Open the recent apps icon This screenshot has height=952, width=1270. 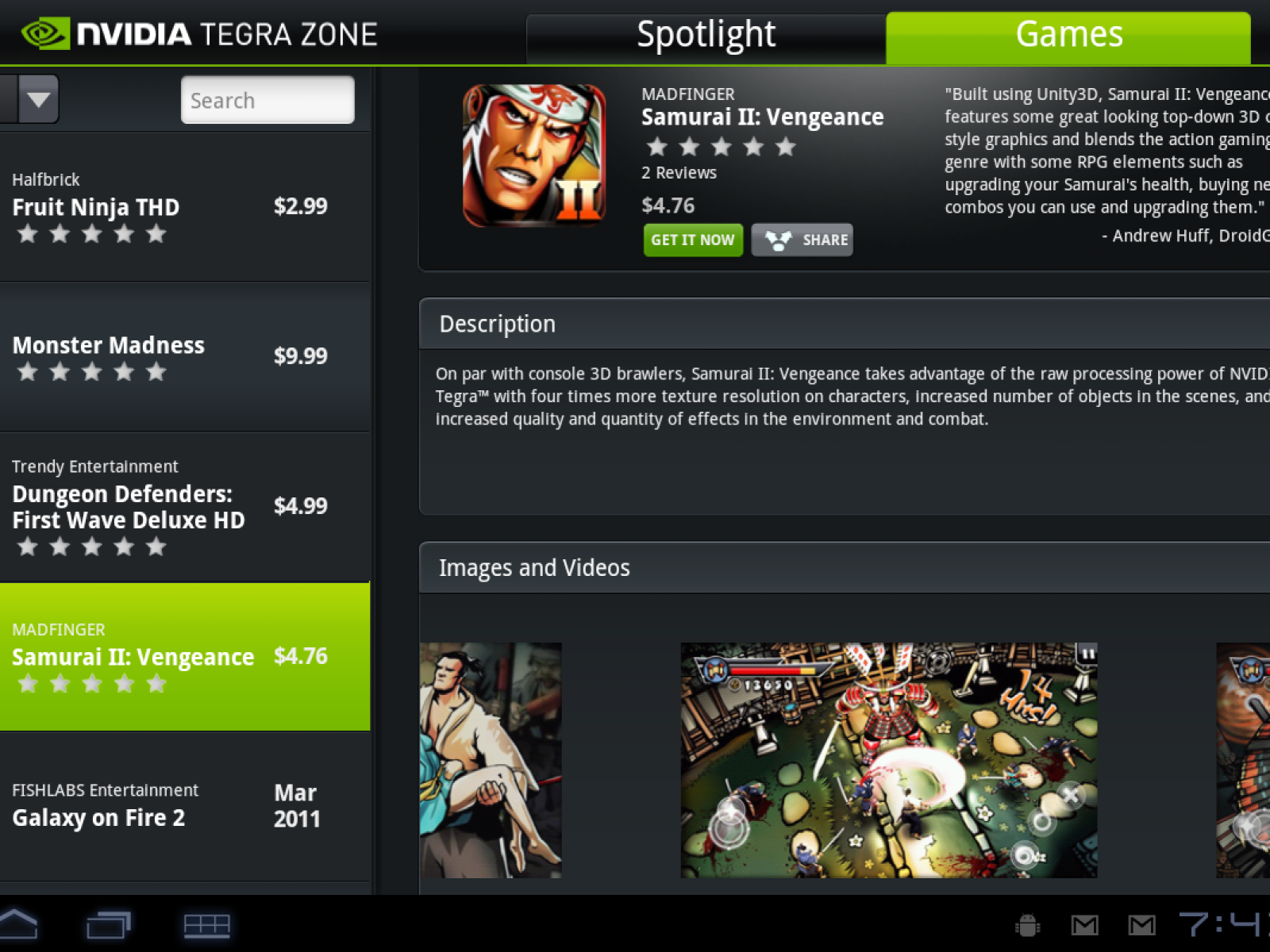tap(108, 925)
